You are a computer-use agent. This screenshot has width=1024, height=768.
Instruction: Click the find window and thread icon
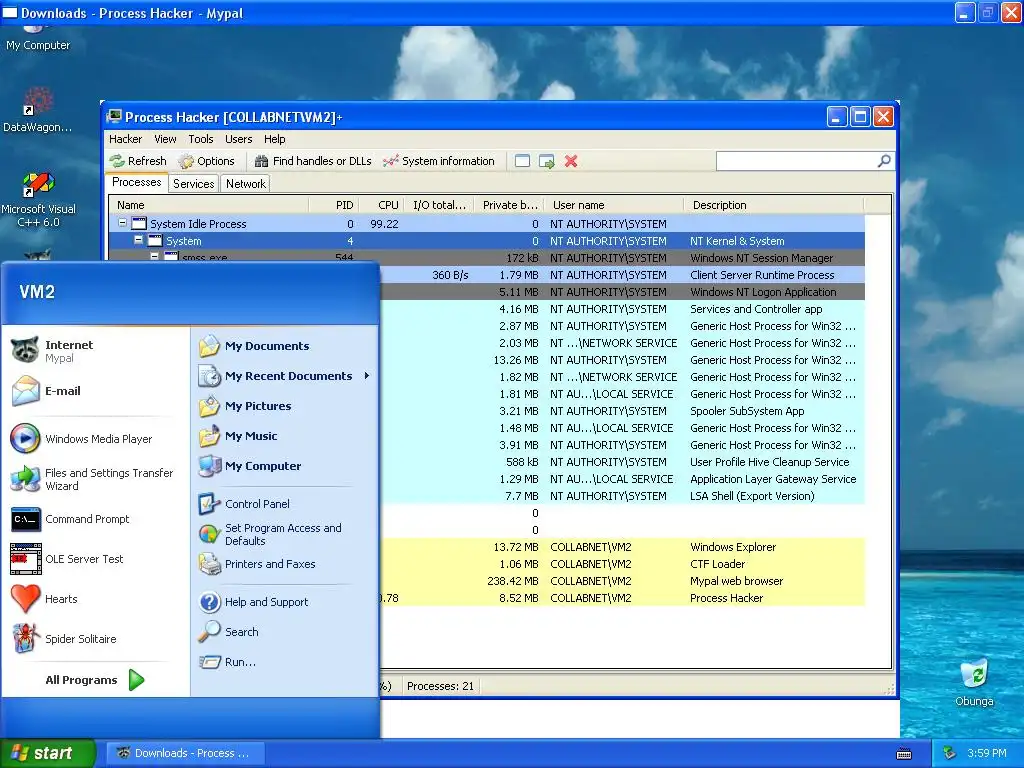coord(547,161)
